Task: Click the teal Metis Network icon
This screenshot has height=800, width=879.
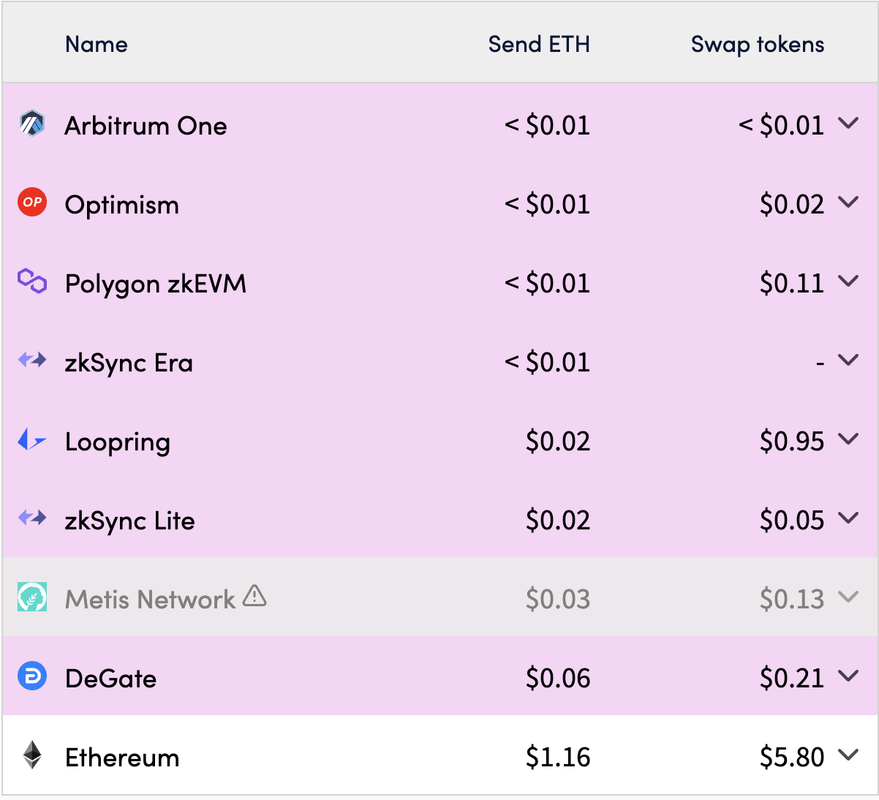Action: [32, 597]
